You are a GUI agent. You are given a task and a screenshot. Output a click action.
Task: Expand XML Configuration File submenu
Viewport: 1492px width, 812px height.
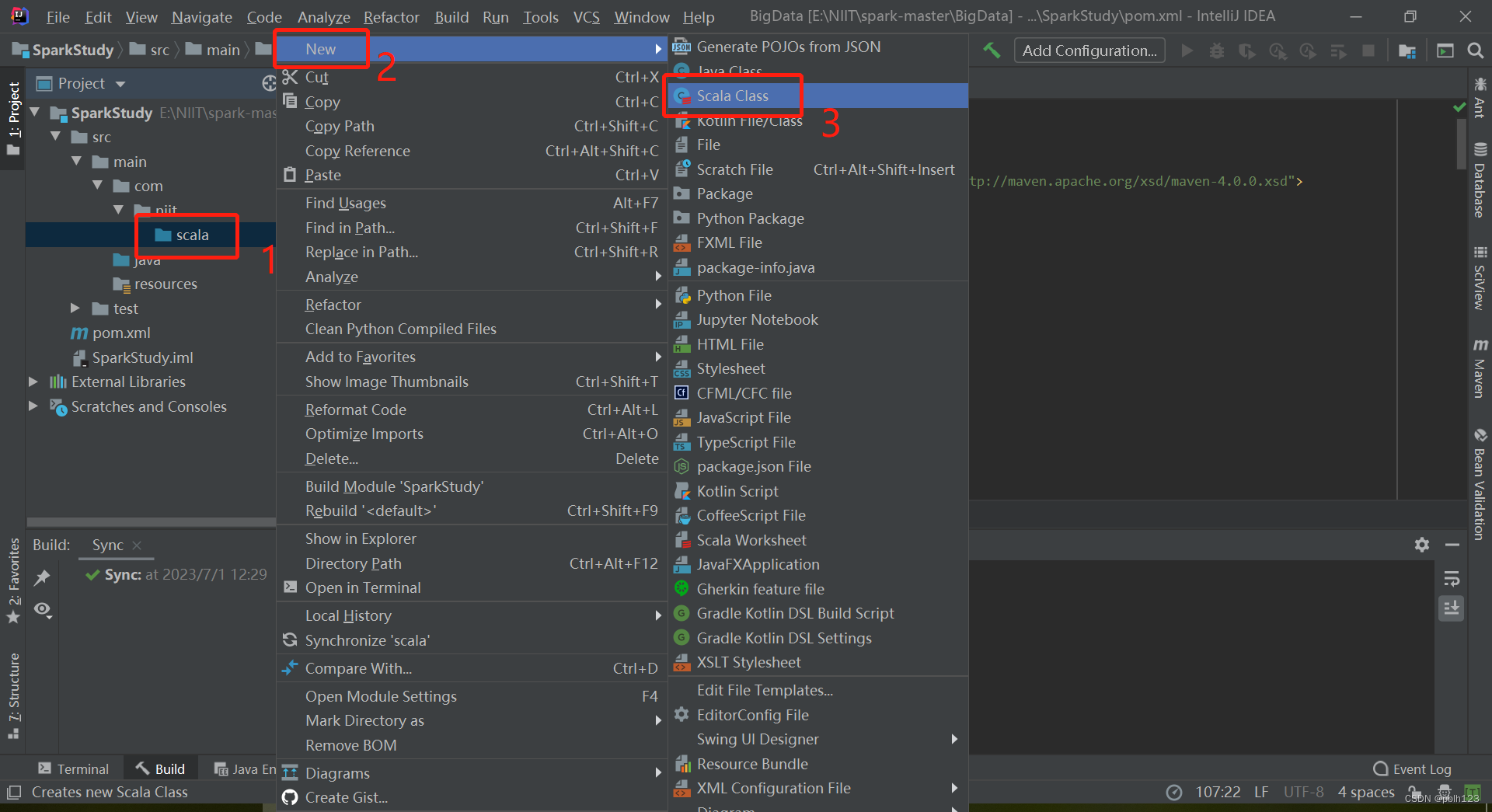pos(817,788)
